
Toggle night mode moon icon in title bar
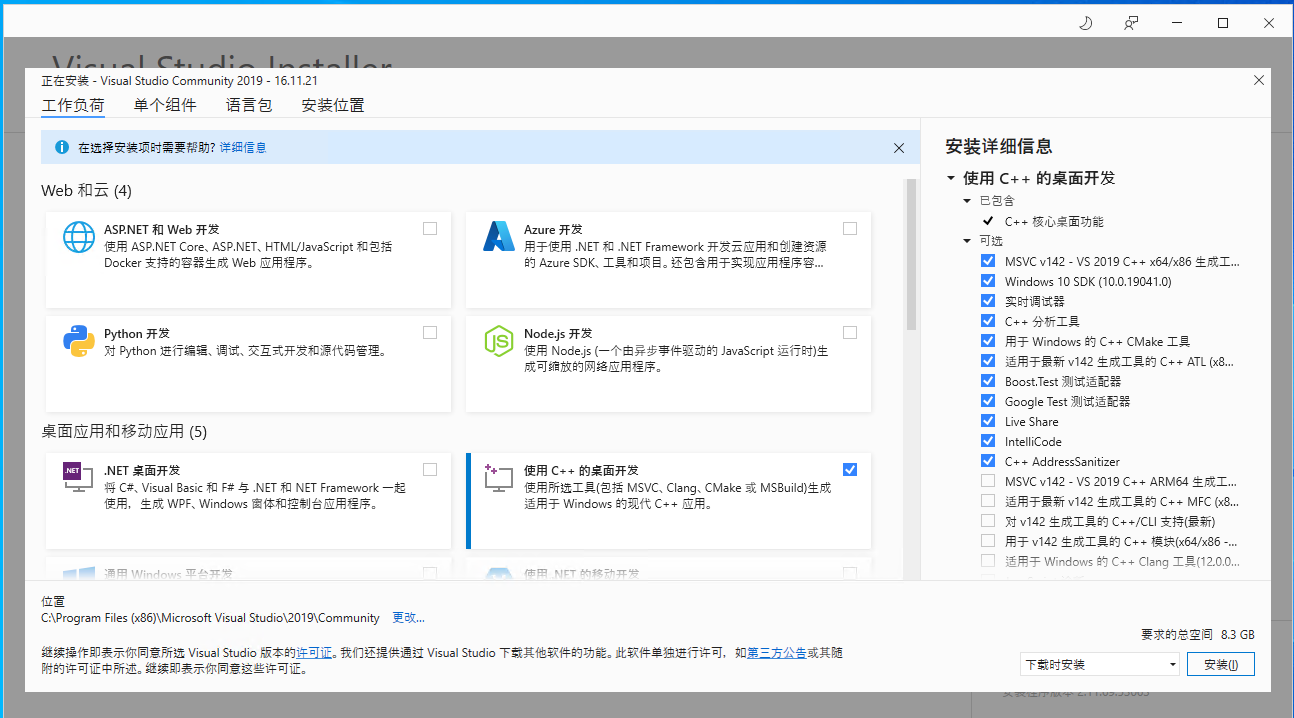click(1086, 23)
